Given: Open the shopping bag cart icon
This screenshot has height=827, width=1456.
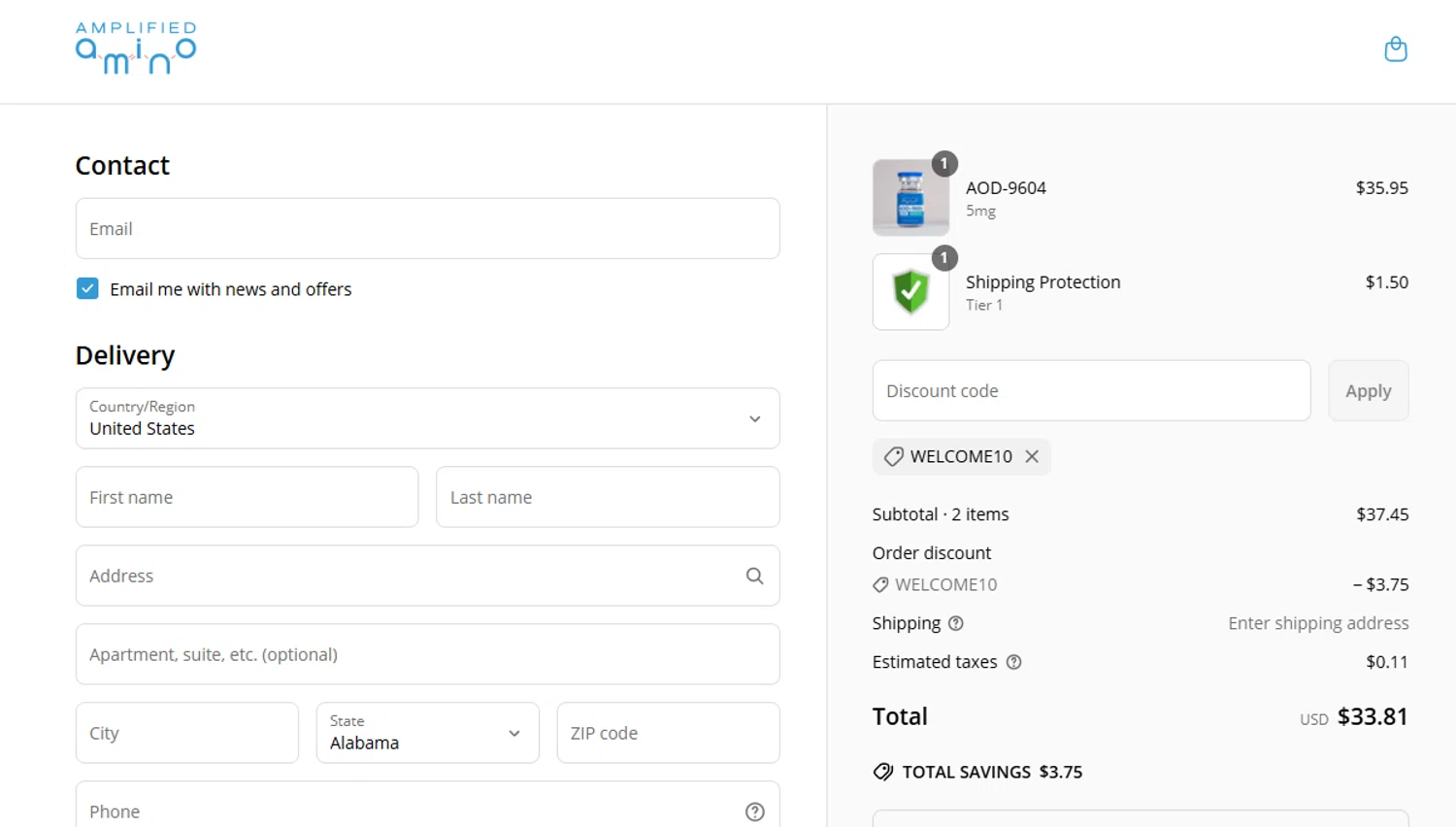Looking at the screenshot, I should (1395, 49).
